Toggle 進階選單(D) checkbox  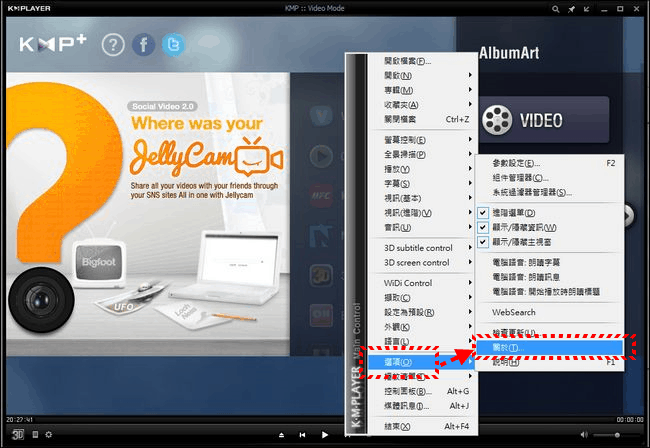pos(483,213)
